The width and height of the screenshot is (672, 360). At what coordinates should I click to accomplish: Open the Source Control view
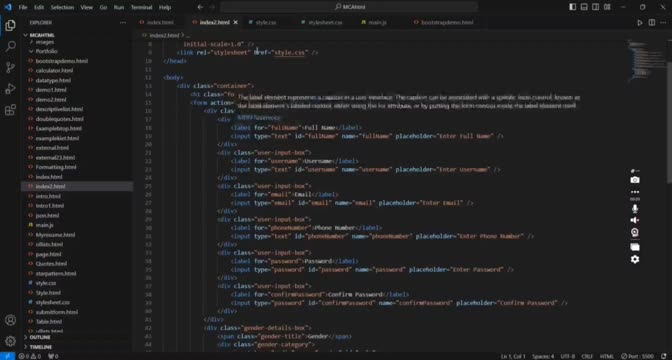10,67
